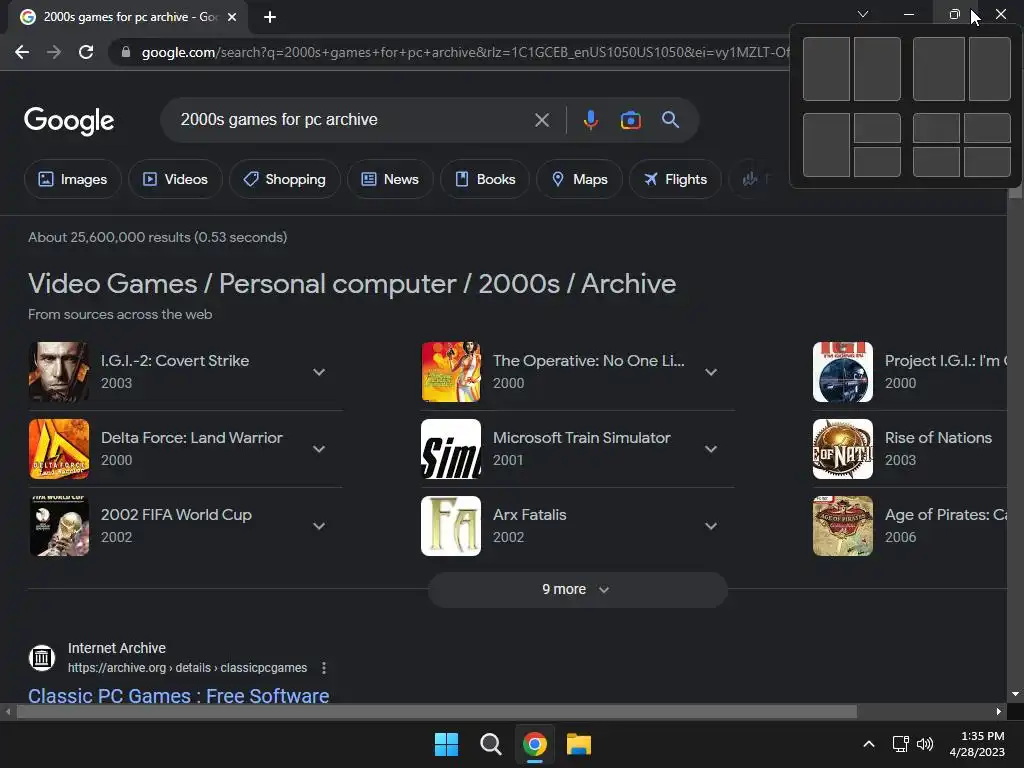Open a new browser tab

(270, 17)
